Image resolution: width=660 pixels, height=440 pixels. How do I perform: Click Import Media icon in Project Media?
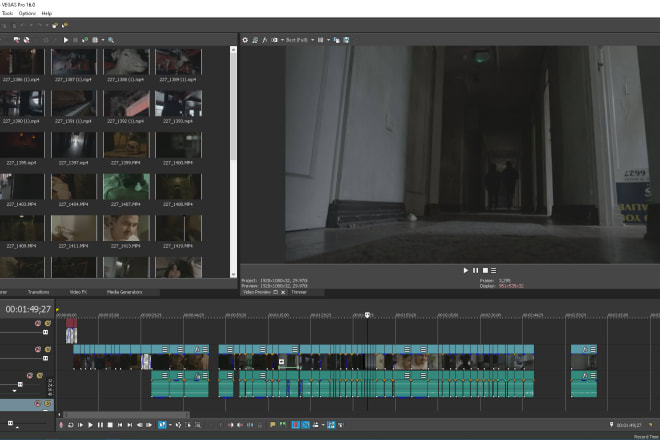click(17, 40)
